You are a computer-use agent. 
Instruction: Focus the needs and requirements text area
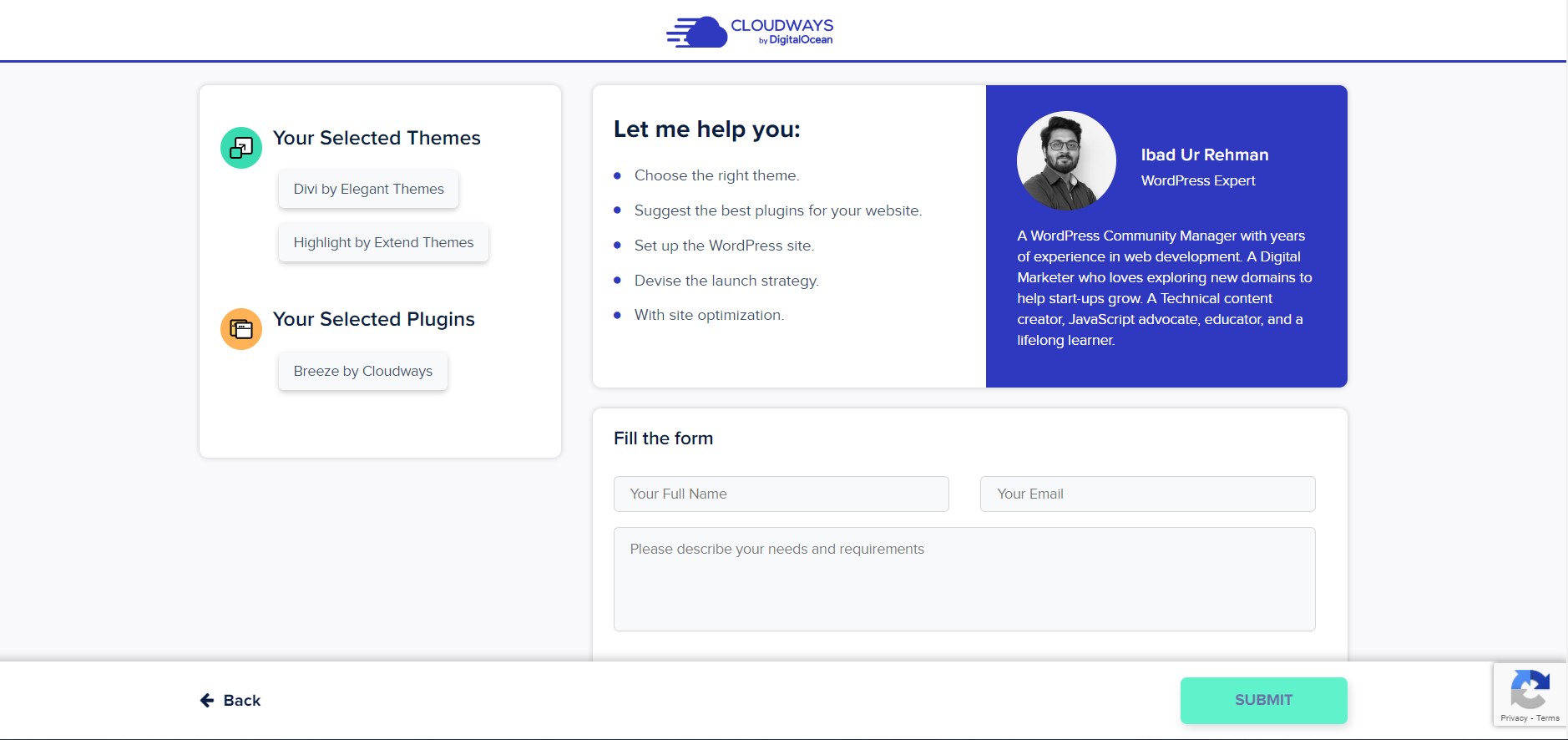964,579
